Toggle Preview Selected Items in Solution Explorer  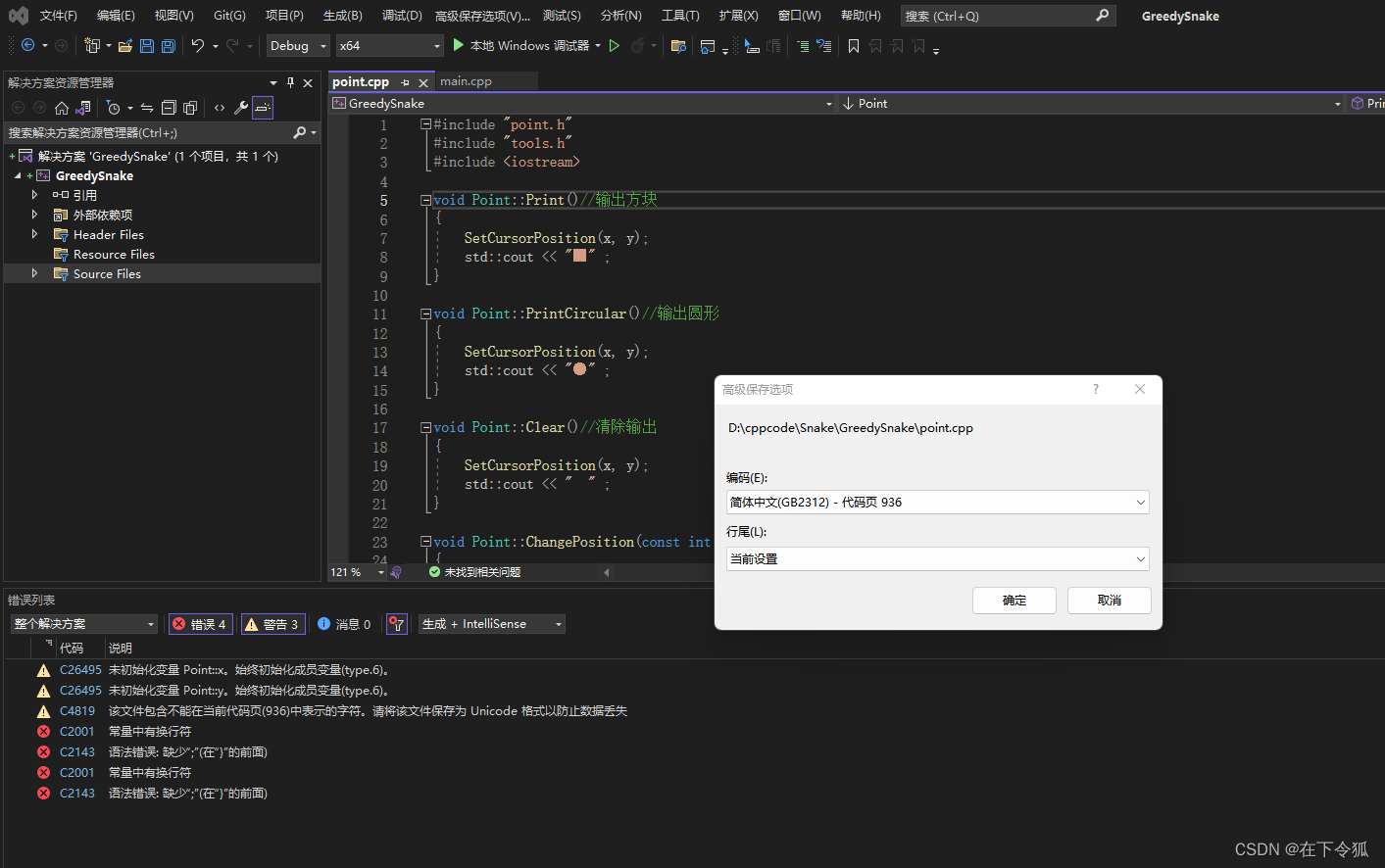point(263,108)
